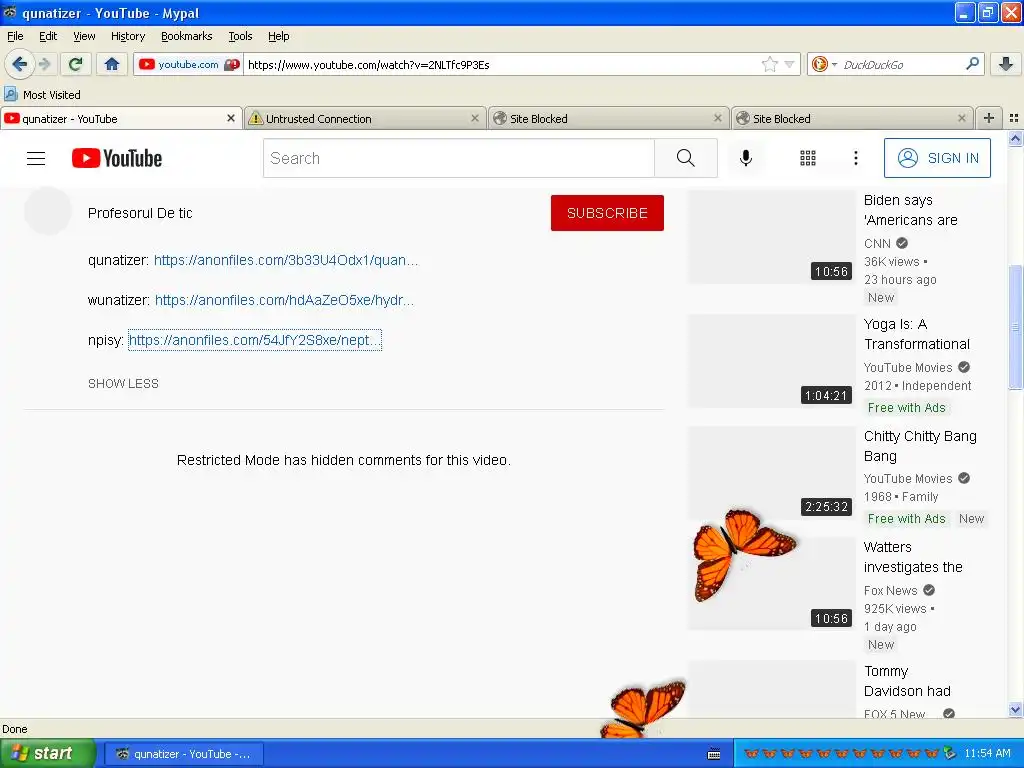Bookmark this page with star icon

[770, 64]
